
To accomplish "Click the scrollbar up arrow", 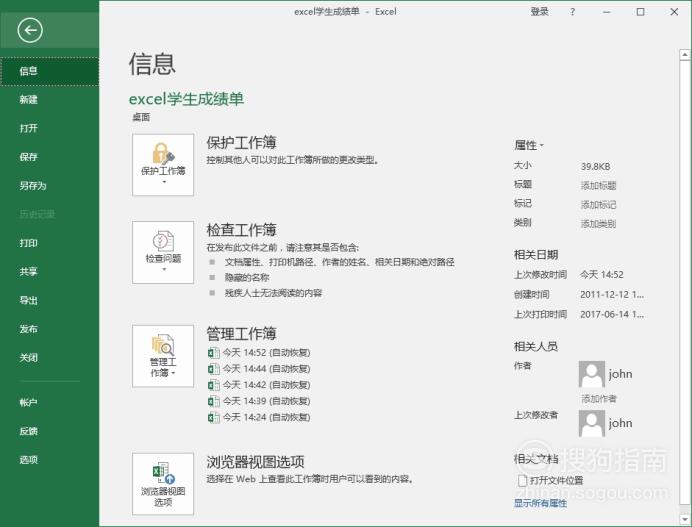I will [684, 55].
